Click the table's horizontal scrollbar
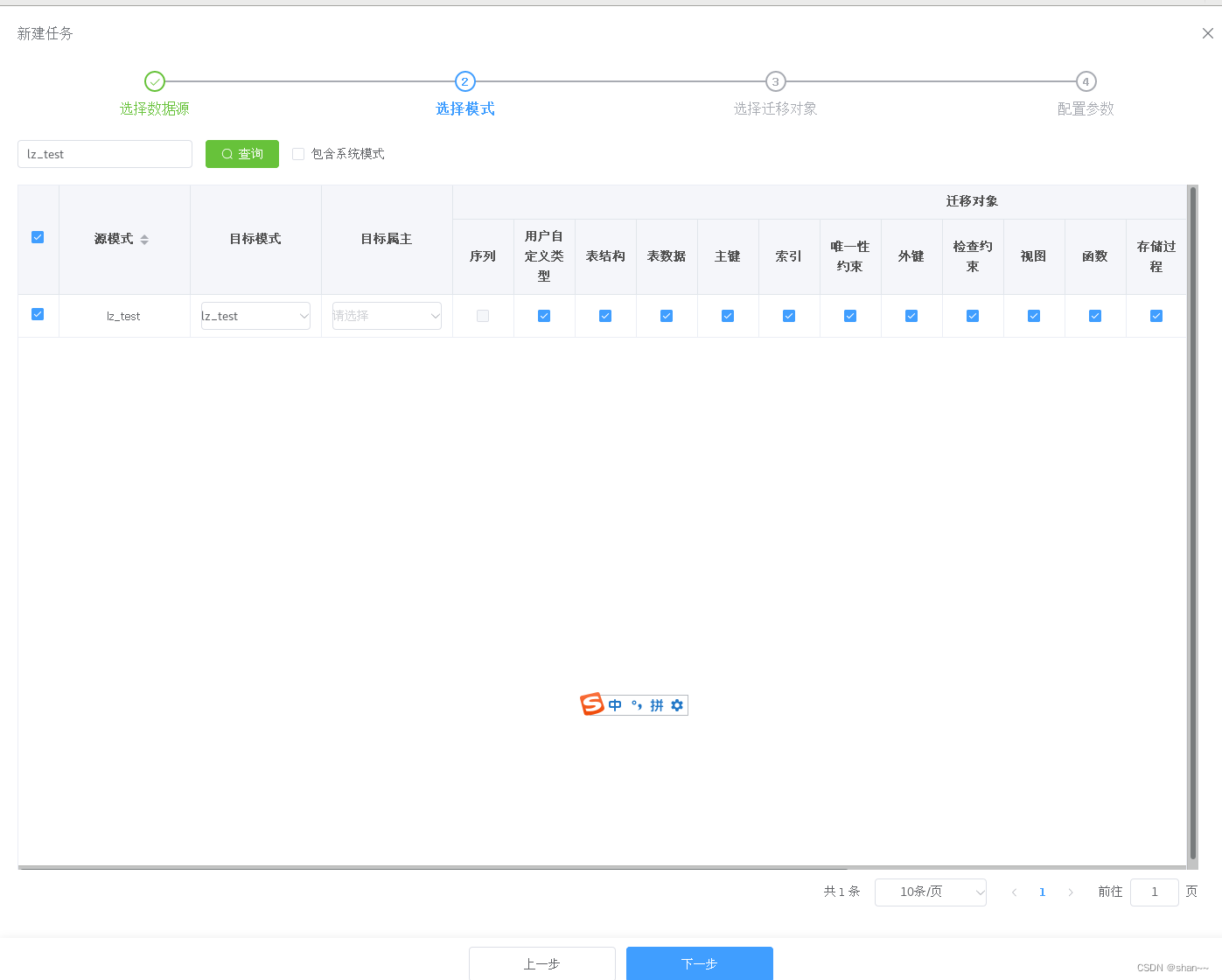The height and width of the screenshot is (980, 1222). coord(433,868)
